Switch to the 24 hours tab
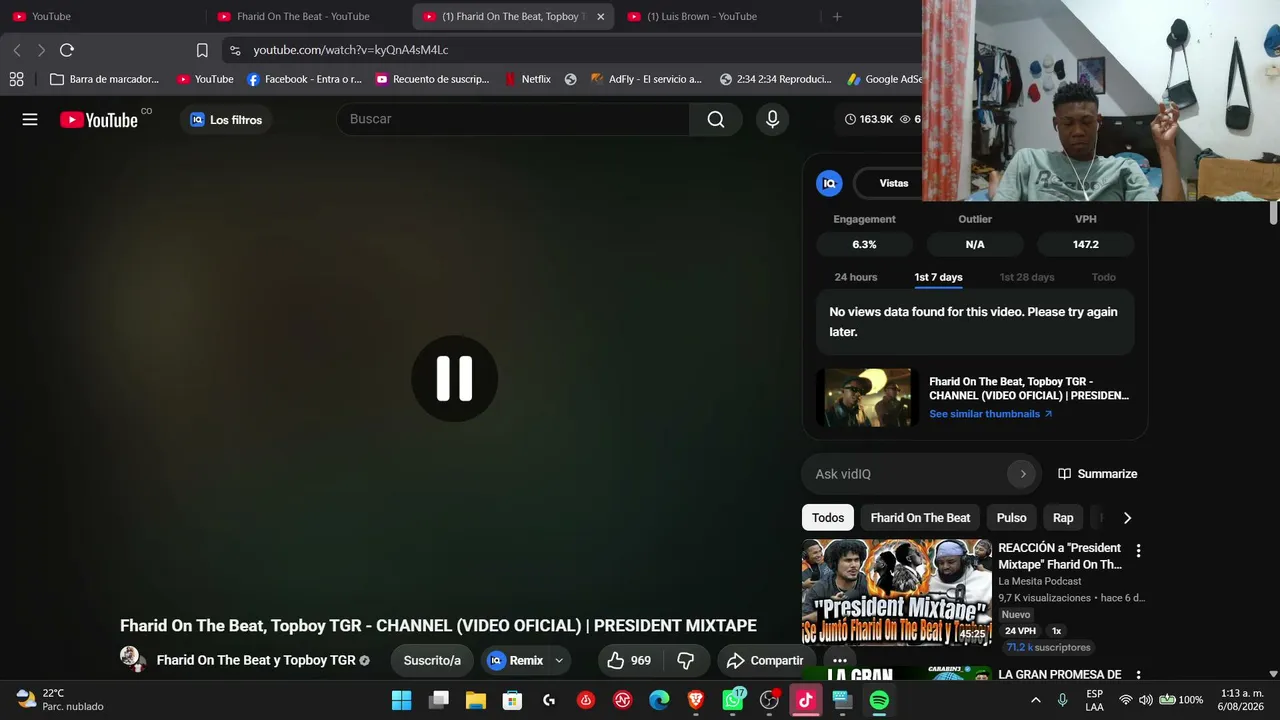Image resolution: width=1280 pixels, height=720 pixels. coord(856,277)
